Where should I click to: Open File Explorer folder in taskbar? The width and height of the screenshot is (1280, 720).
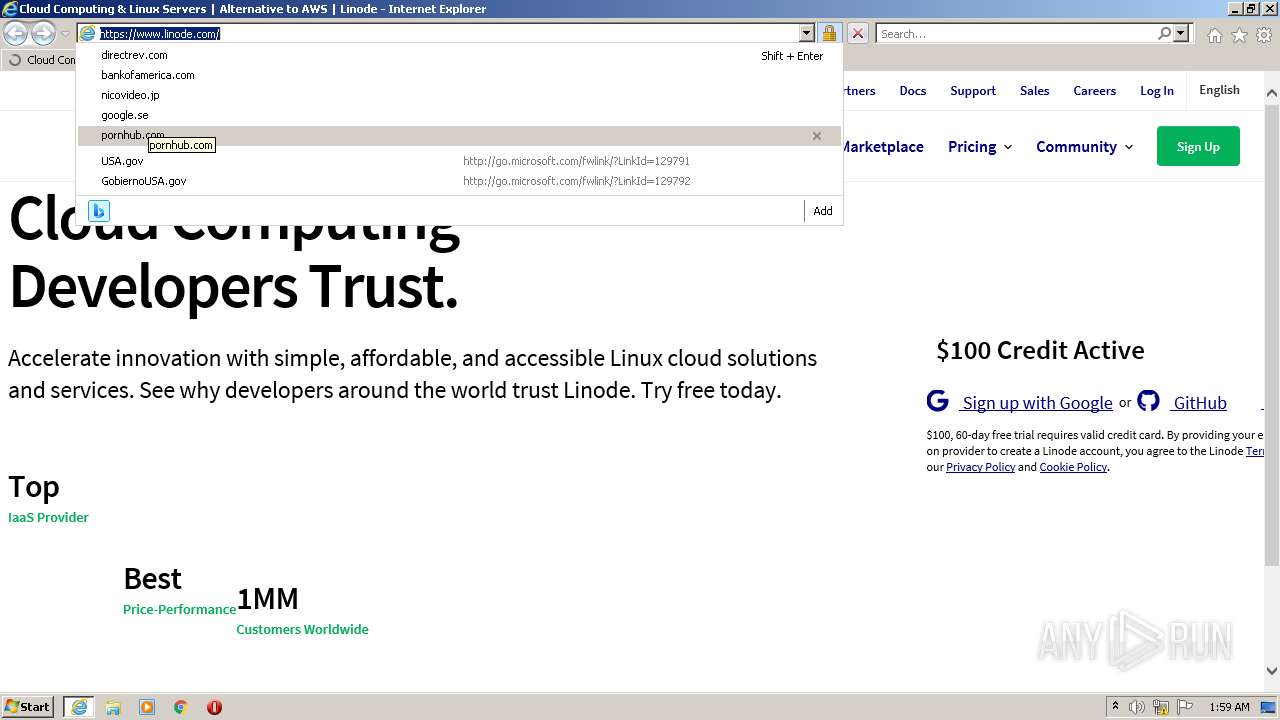(x=113, y=707)
